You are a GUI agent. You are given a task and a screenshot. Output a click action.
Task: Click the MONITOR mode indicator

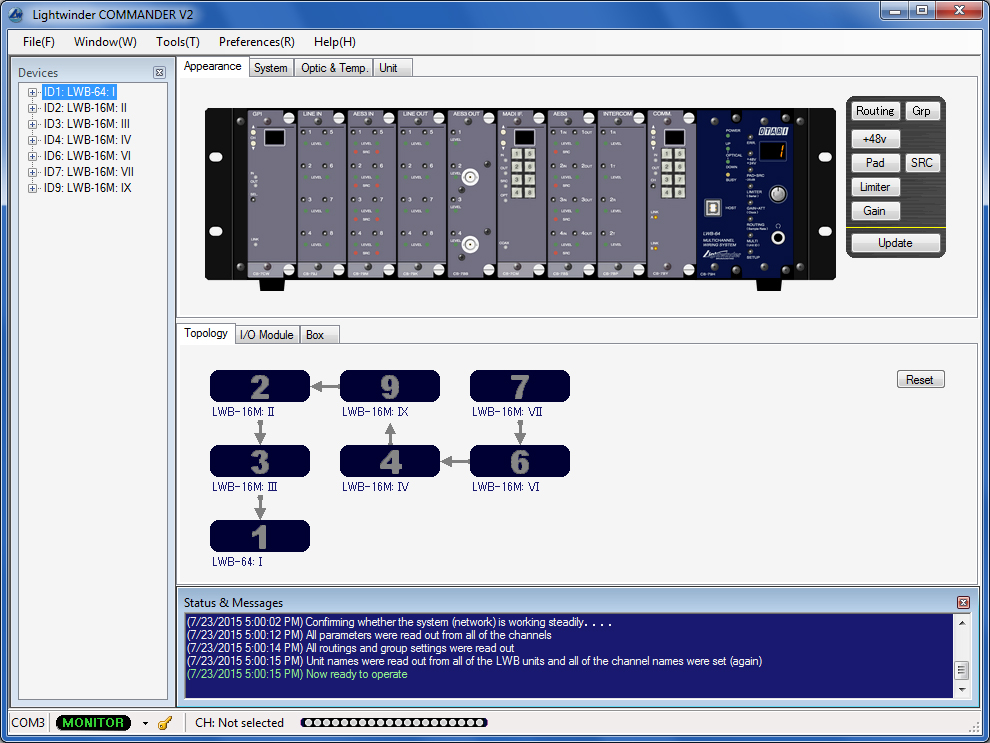coord(93,723)
